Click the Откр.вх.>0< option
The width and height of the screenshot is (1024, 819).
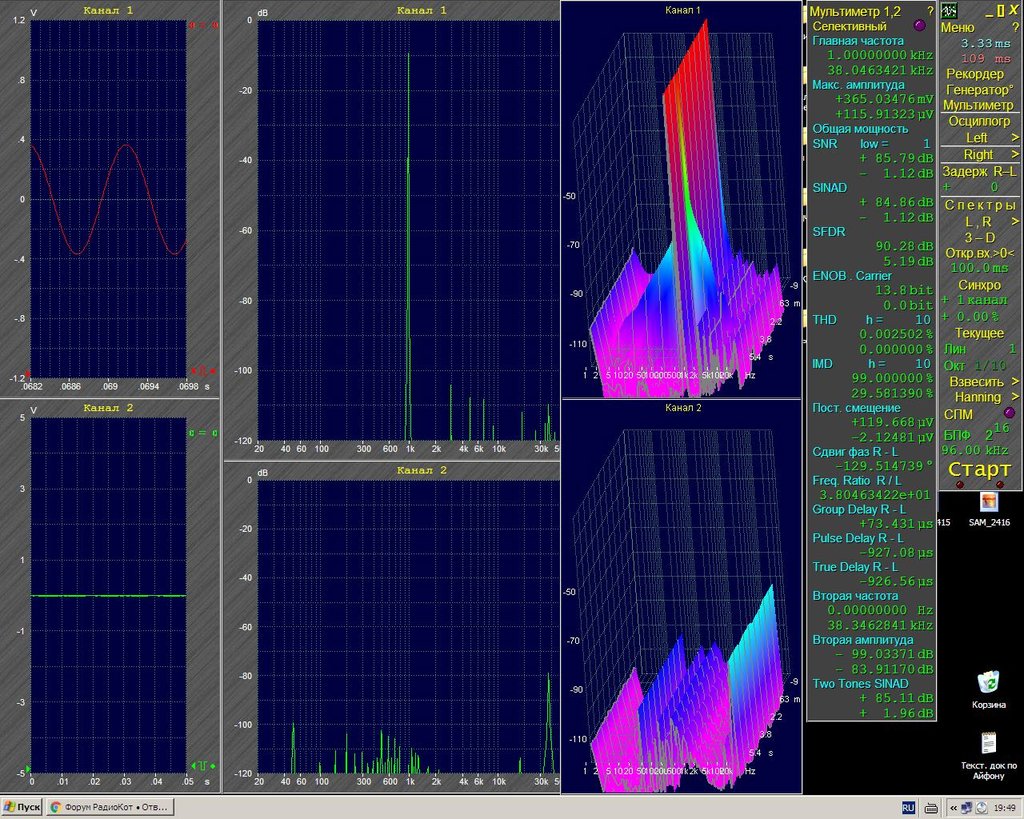click(980, 253)
